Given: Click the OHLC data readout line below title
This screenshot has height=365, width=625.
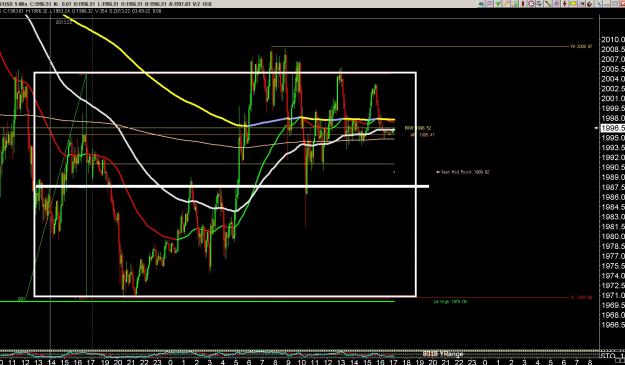Looking at the screenshot, I should point(81,11).
